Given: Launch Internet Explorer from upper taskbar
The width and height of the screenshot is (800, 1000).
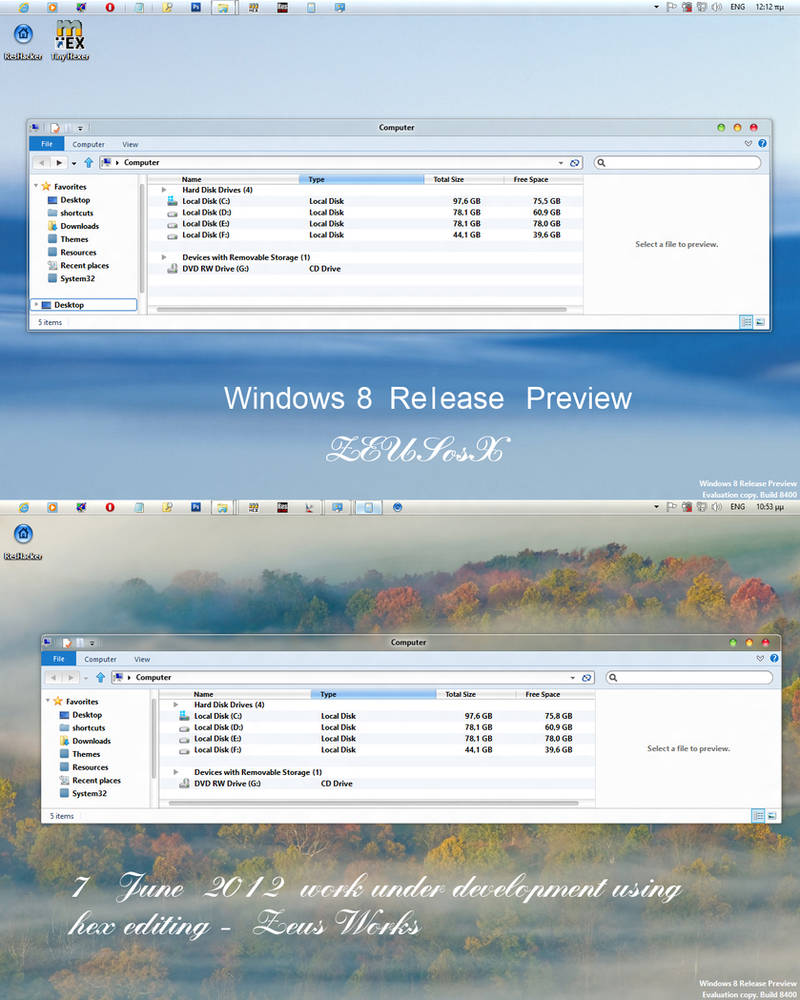Looking at the screenshot, I should 24,8.
